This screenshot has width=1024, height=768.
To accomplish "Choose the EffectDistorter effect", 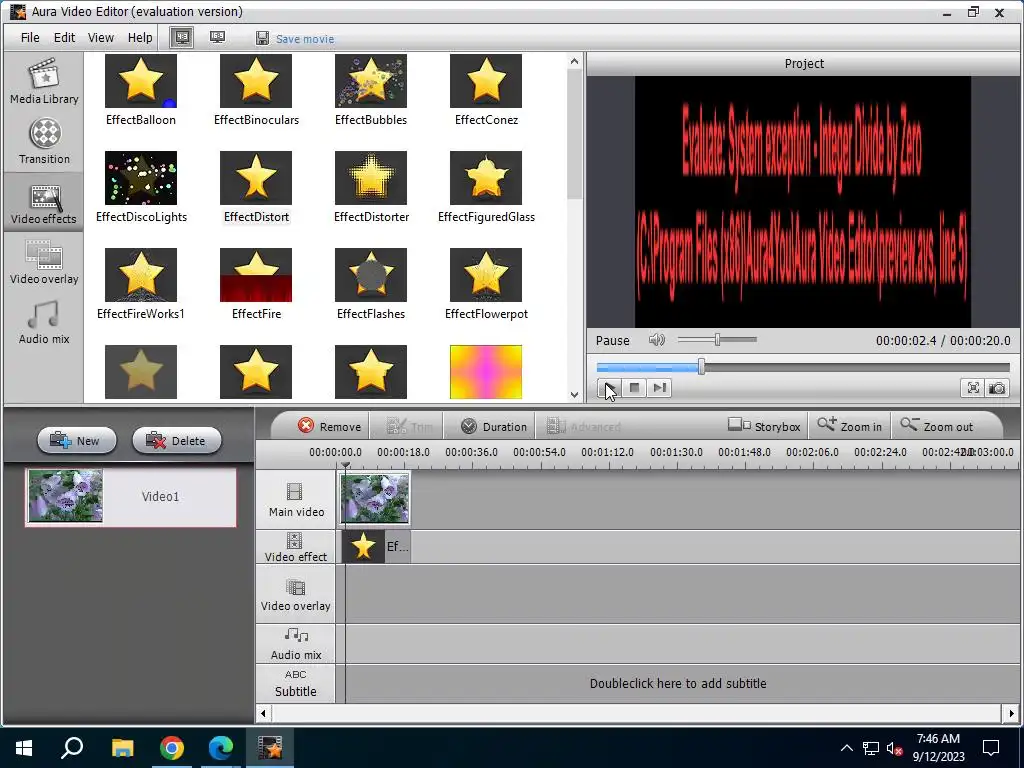I will pos(371,187).
